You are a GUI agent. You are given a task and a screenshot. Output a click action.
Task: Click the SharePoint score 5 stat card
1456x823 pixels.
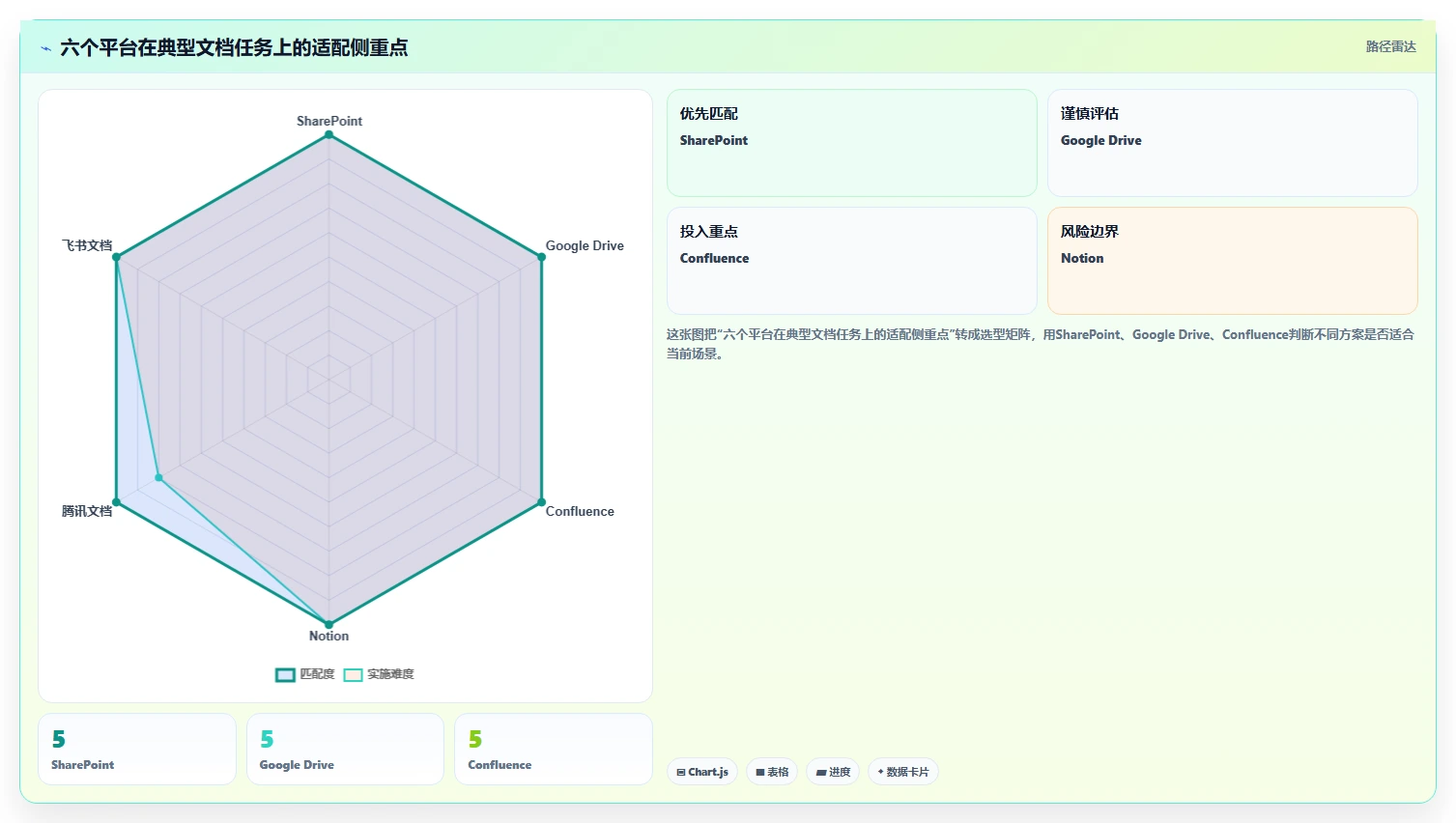tap(137, 750)
